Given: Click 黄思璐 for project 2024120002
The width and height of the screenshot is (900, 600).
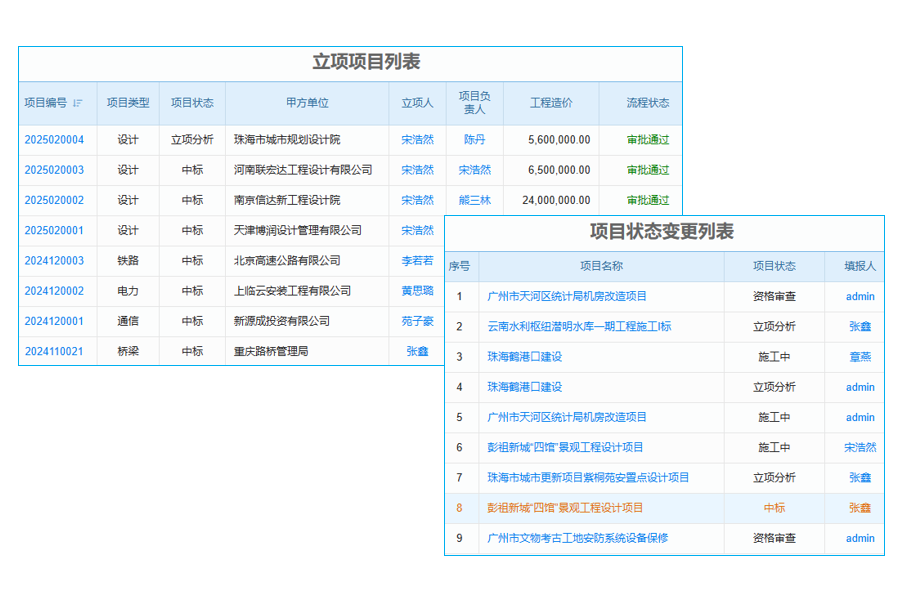Looking at the screenshot, I should point(417,291).
